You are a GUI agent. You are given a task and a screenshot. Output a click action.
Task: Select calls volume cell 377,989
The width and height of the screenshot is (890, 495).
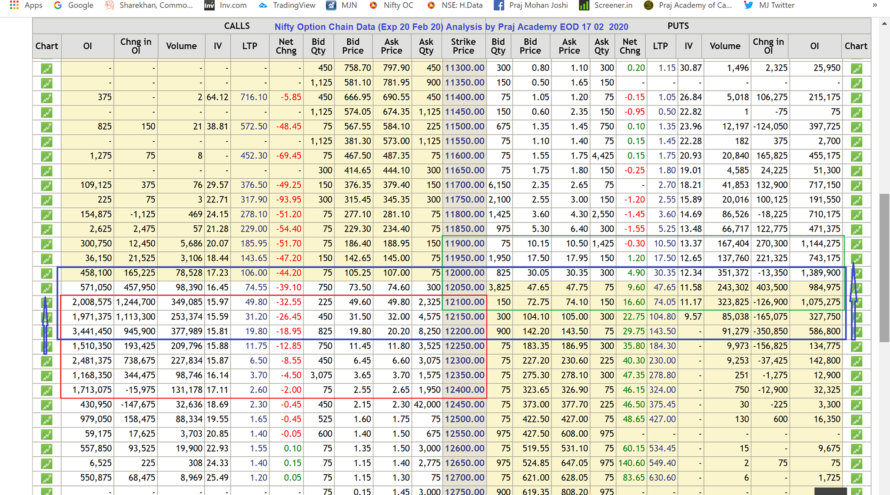click(x=181, y=331)
